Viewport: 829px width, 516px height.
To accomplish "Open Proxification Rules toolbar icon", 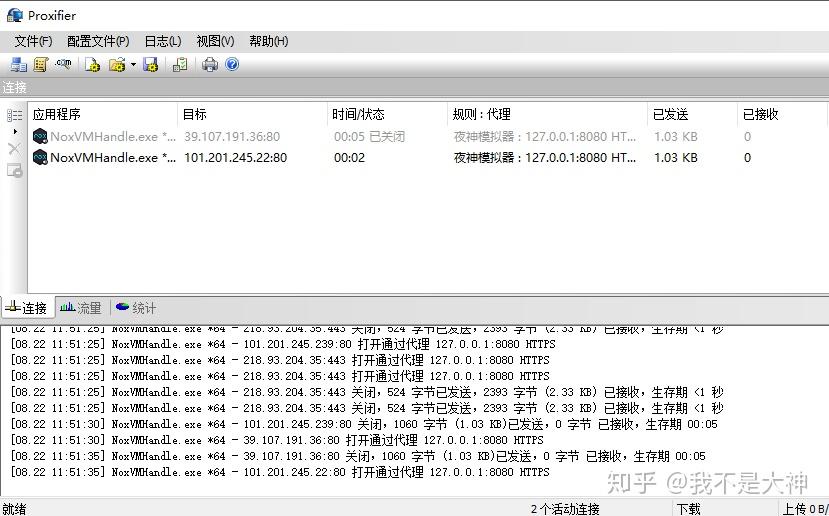I will [41, 64].
